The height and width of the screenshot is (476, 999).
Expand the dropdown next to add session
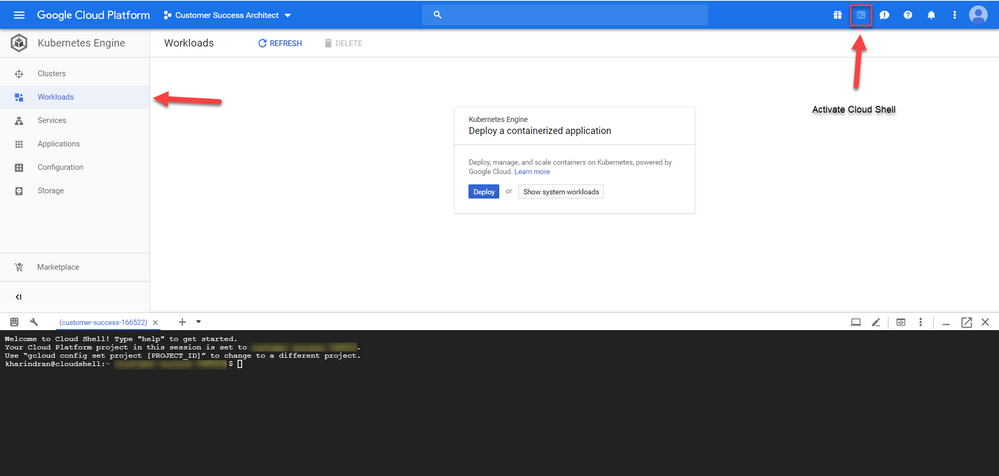(199, 322)
